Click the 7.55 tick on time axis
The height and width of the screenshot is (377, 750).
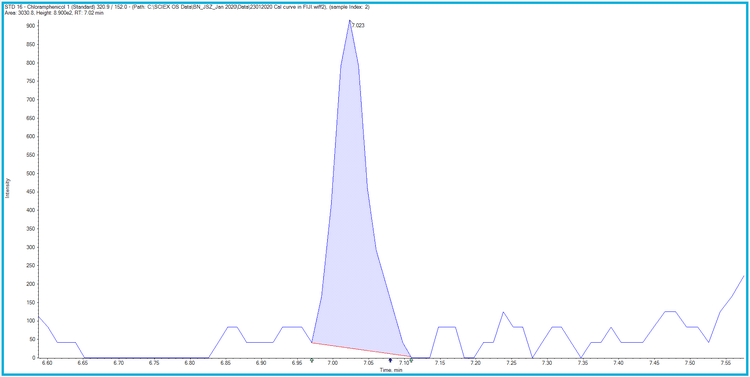point(725,364)
